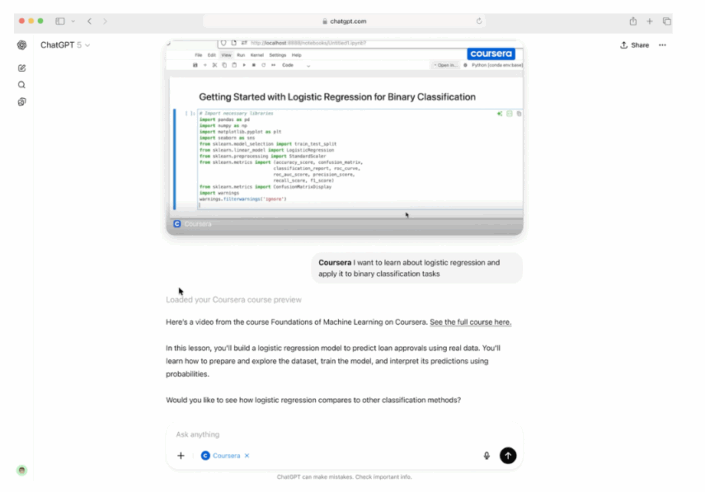Start a new chat via compose icon
Viewport: 705px width, 492px height.
[22, 68]
